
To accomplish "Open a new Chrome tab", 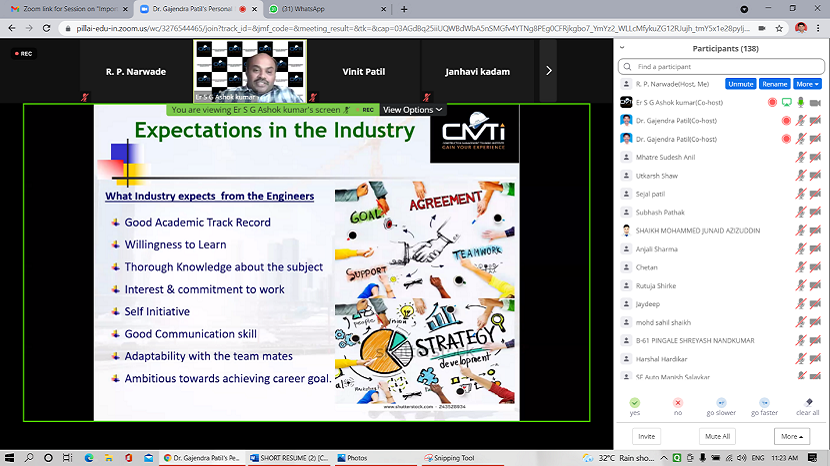I will [x=404, y=9].
